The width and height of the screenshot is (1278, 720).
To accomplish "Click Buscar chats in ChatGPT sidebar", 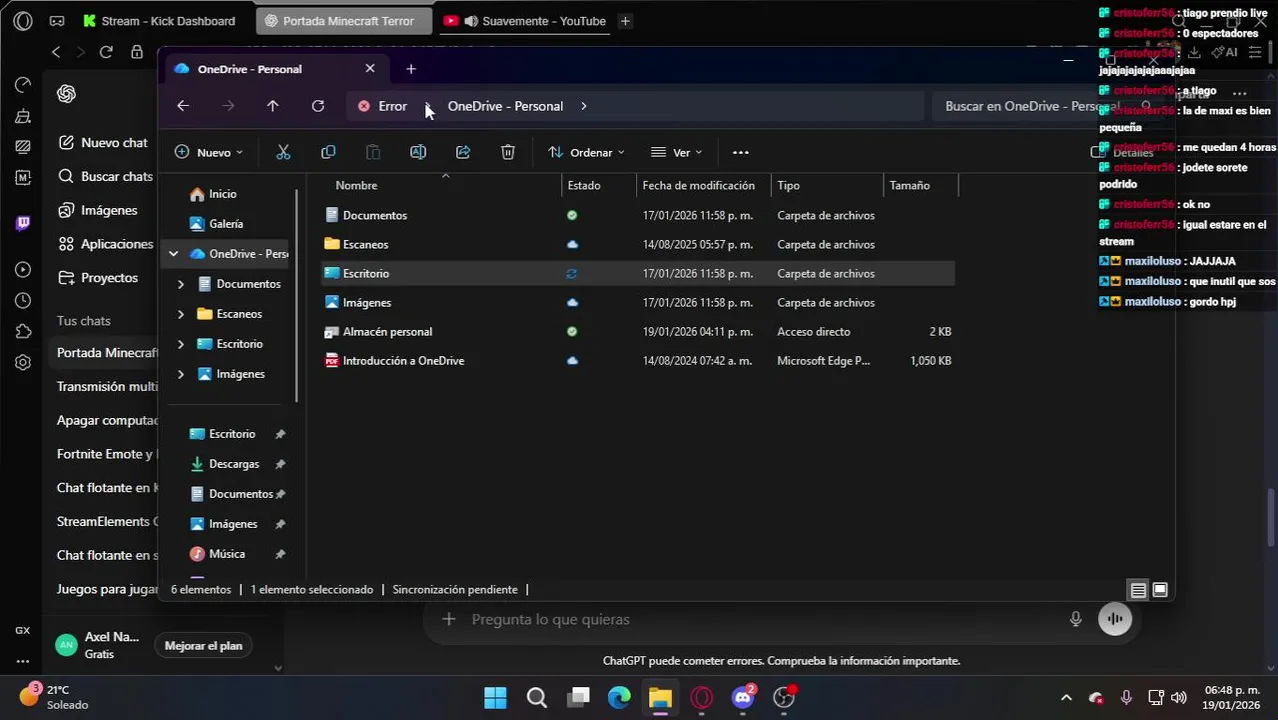I will pyautogui.click(x=106, y=176).
